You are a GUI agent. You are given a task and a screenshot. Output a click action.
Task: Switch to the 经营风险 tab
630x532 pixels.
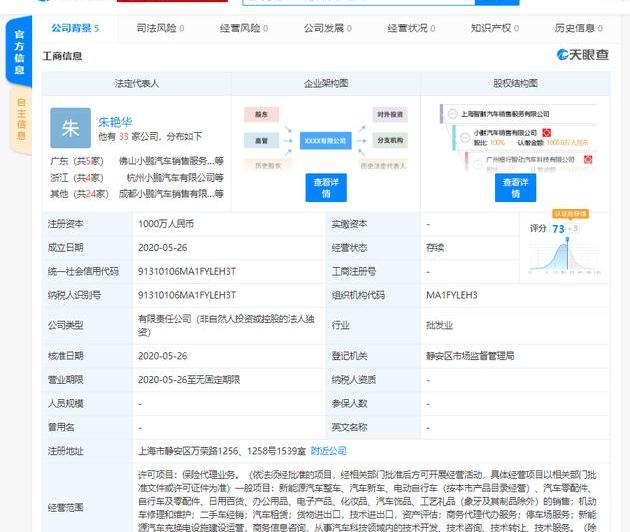coord(244,28)
